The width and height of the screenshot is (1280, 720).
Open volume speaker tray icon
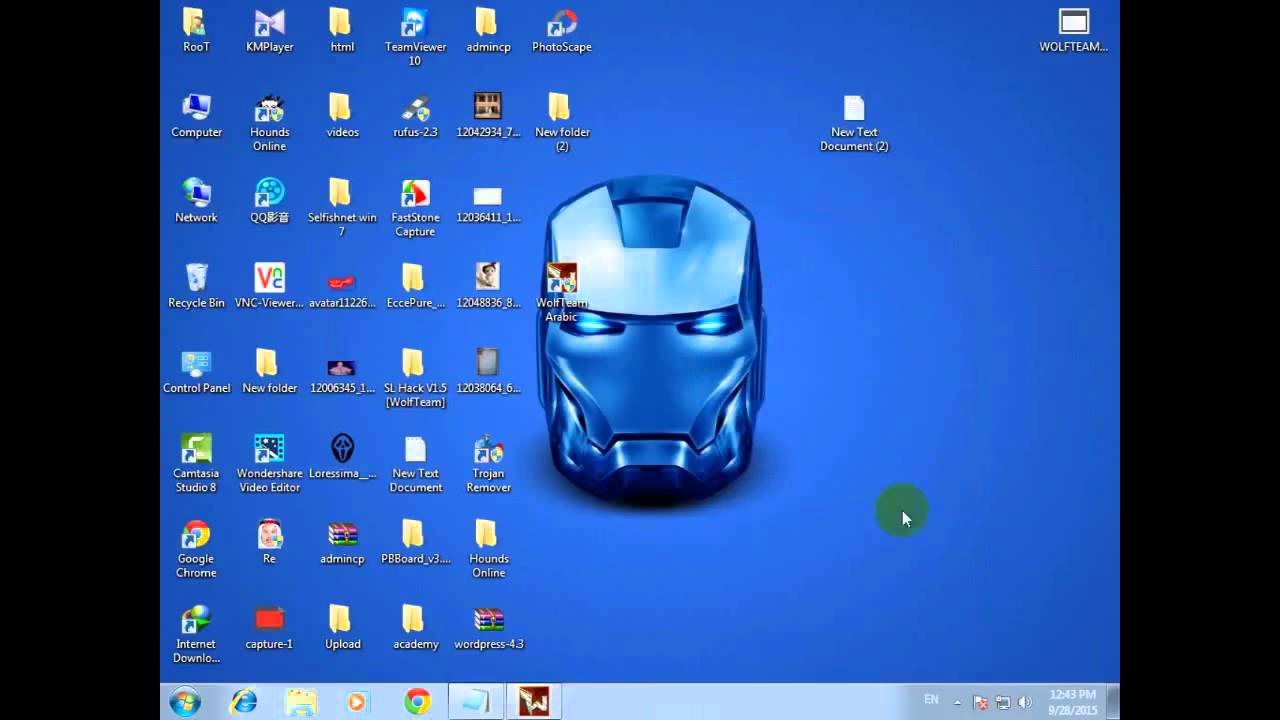click(1024, 703)
